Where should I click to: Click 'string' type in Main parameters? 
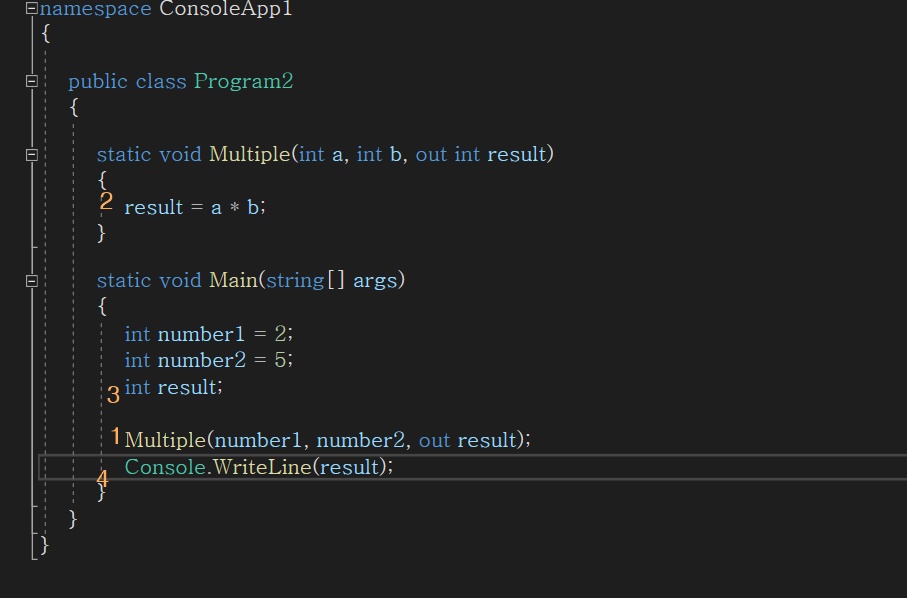point(295,280)
